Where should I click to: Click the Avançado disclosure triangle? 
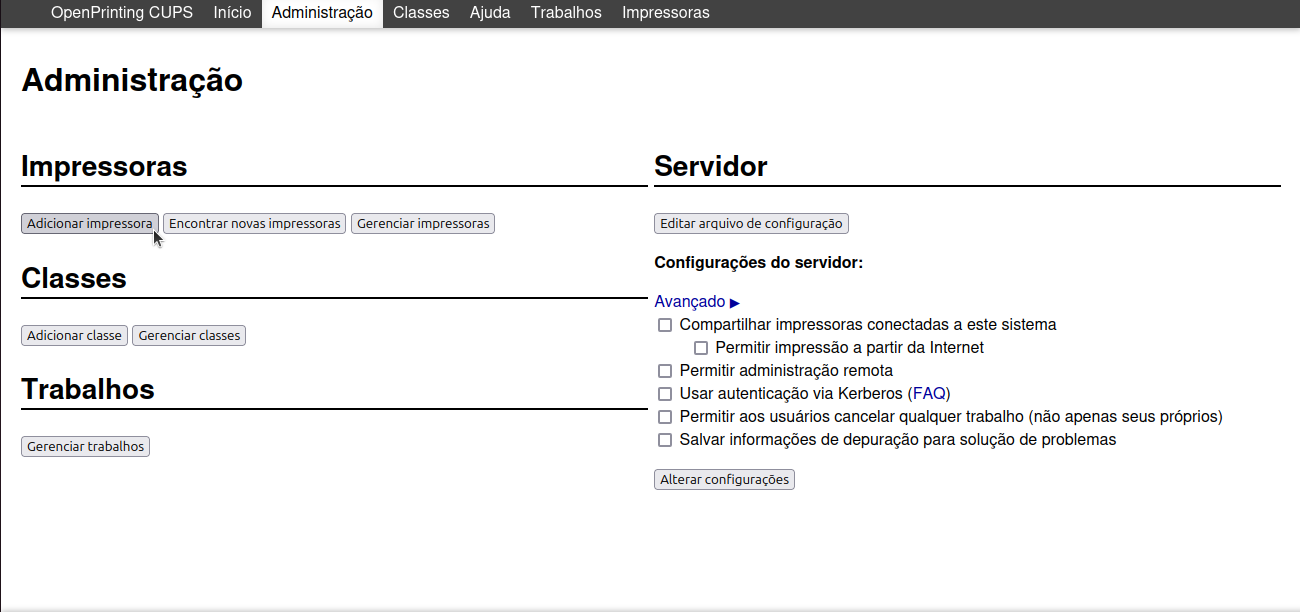[735, 302]
